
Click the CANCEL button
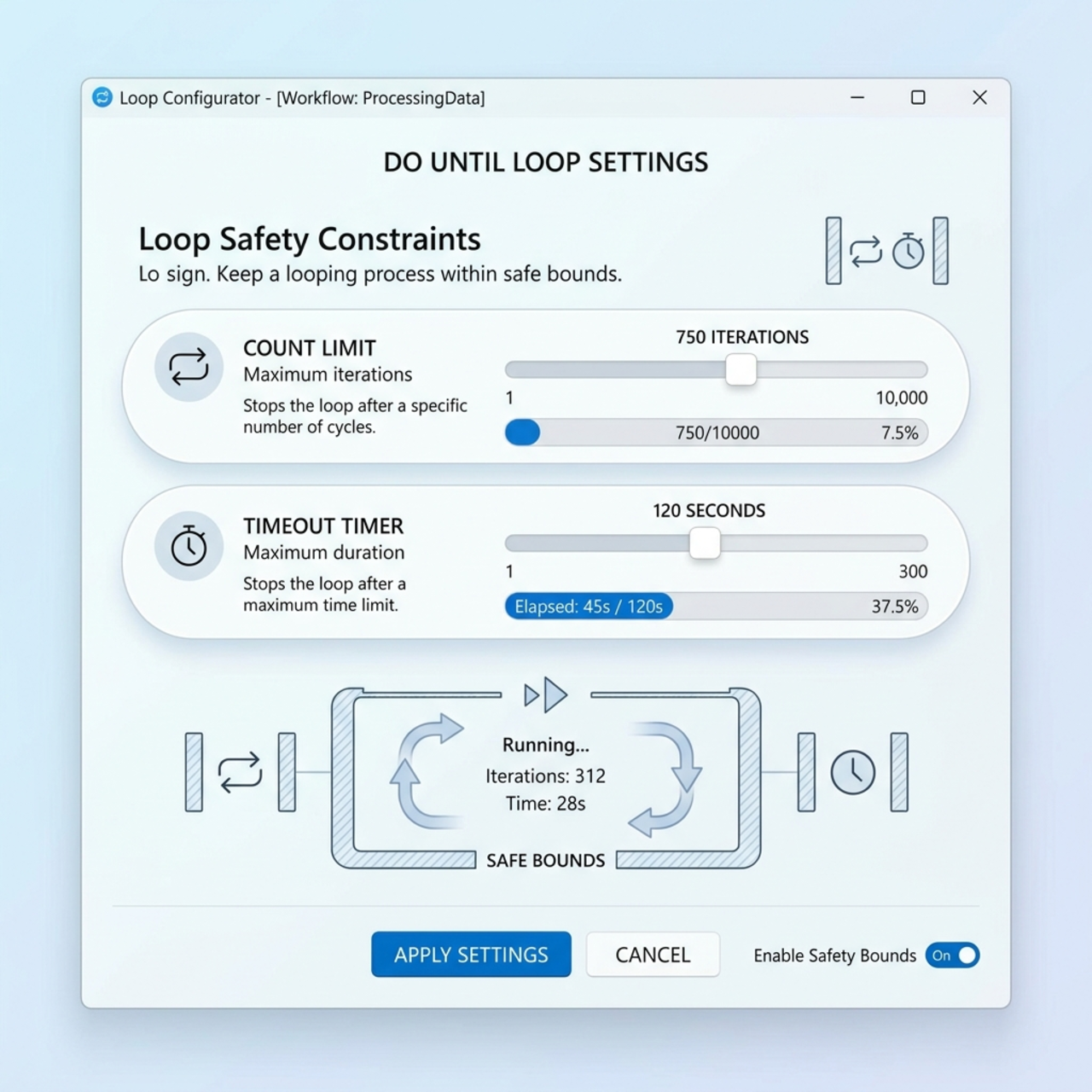tap(653, 954)
